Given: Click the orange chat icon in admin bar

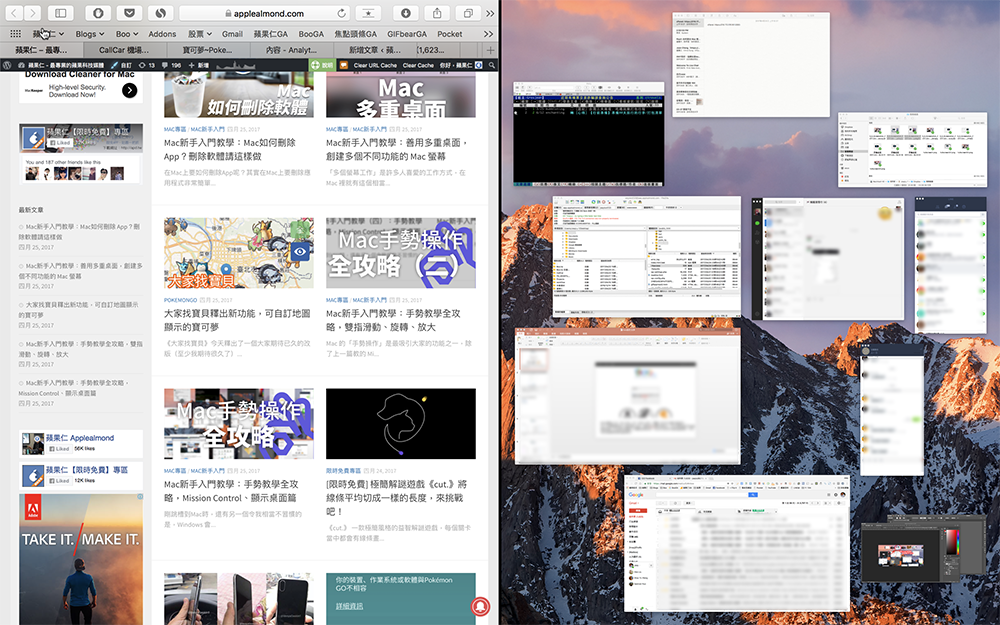Looking at the screenshot, I should click(x=344, y=65).
